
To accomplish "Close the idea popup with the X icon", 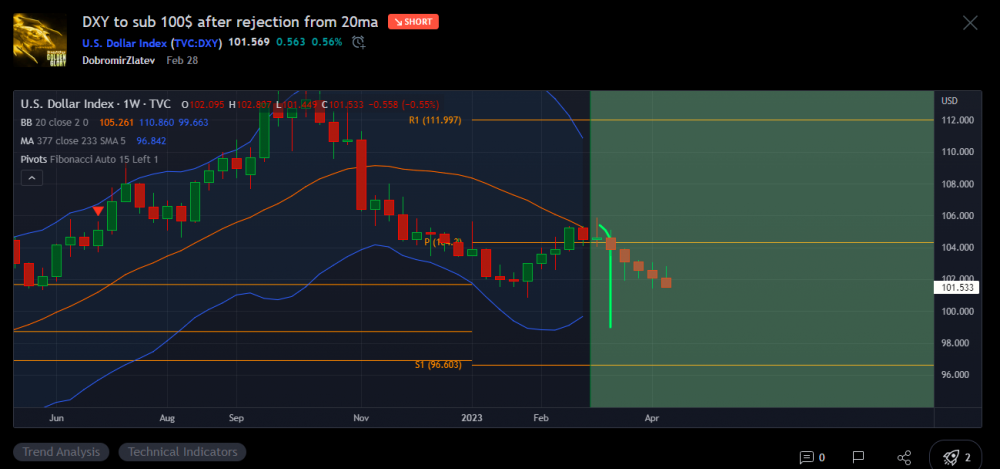I will [969, 24].
